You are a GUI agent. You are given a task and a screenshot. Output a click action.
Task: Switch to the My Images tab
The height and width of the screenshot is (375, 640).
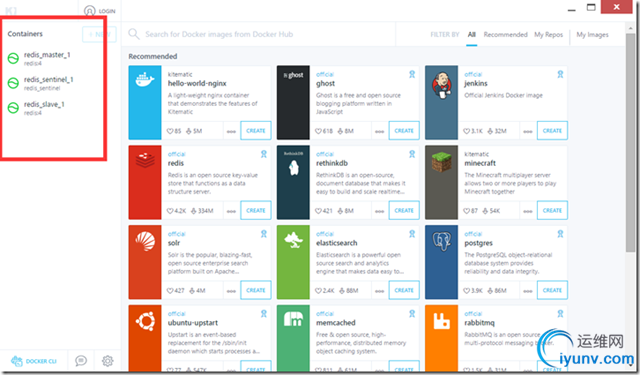(x=592, y=35)
